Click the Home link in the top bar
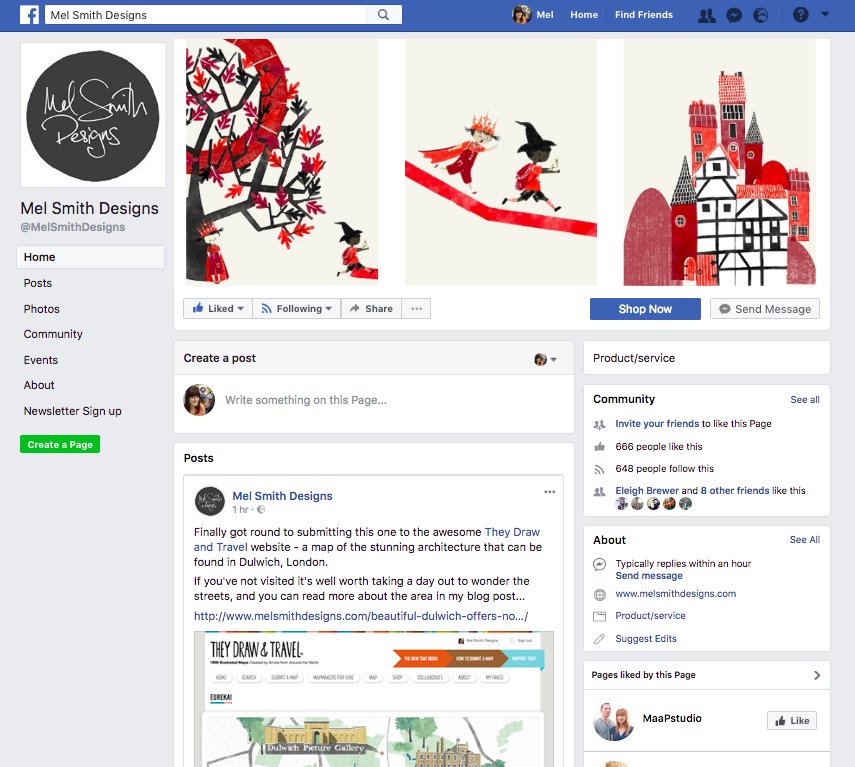 (584, 15)
